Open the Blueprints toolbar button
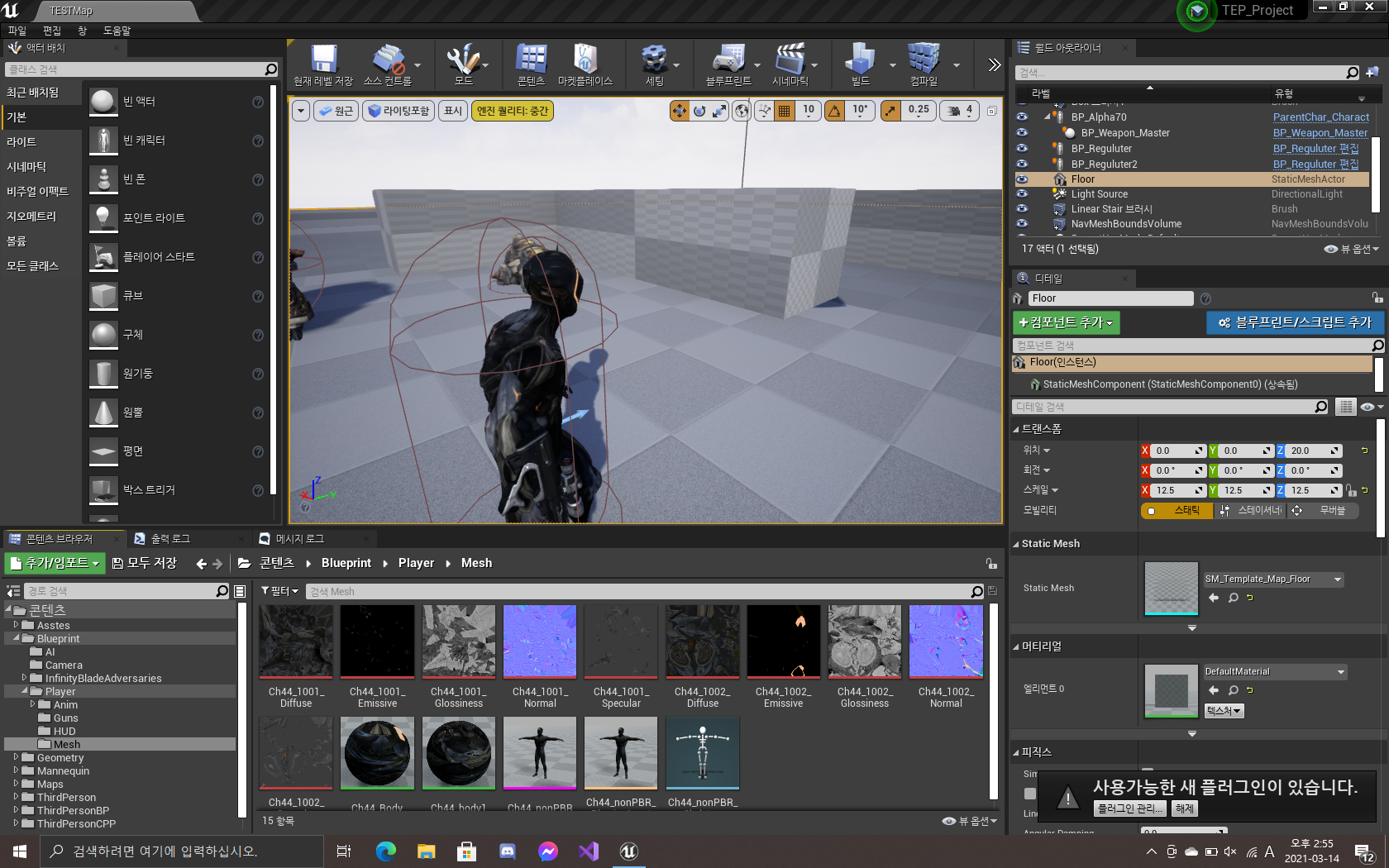The width and height of the screenshot is (1389, 868). pyautogui.click(x=728, y=65)
